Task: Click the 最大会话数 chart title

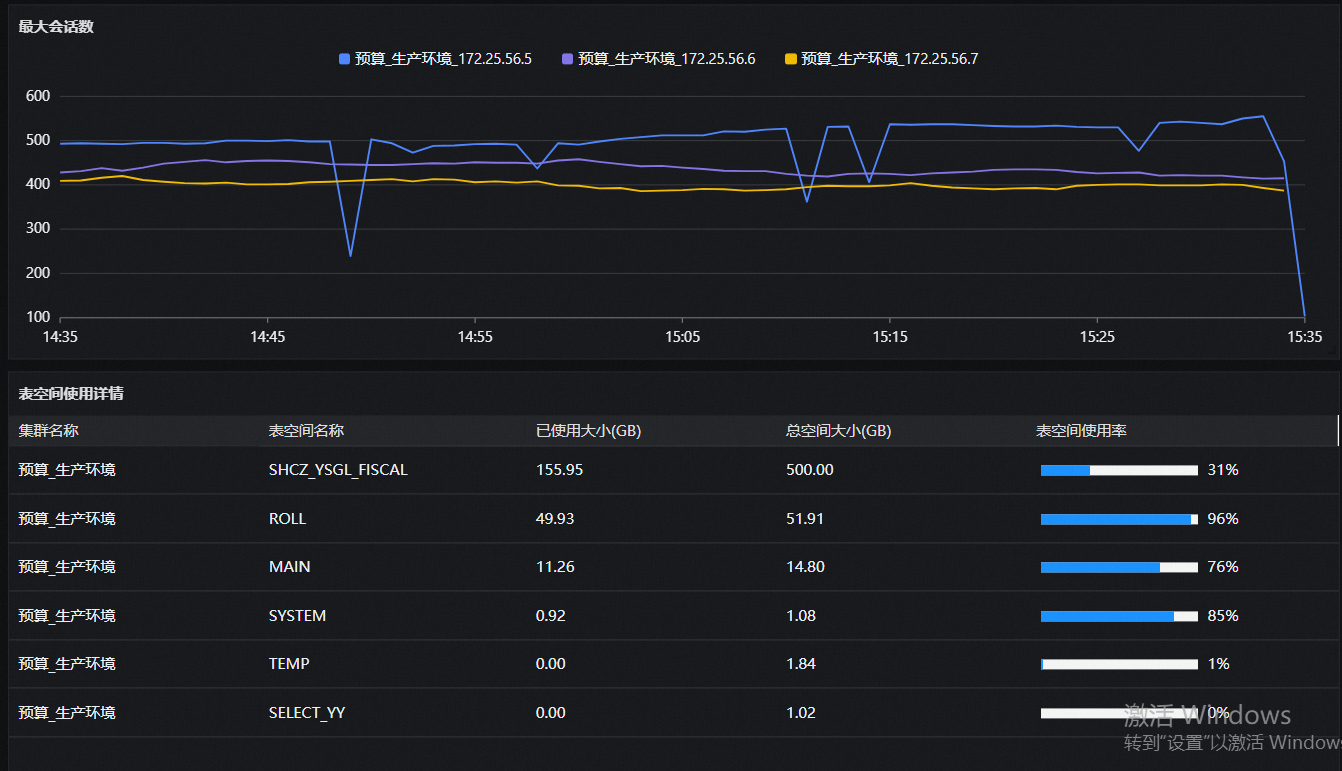Action: 56,27
